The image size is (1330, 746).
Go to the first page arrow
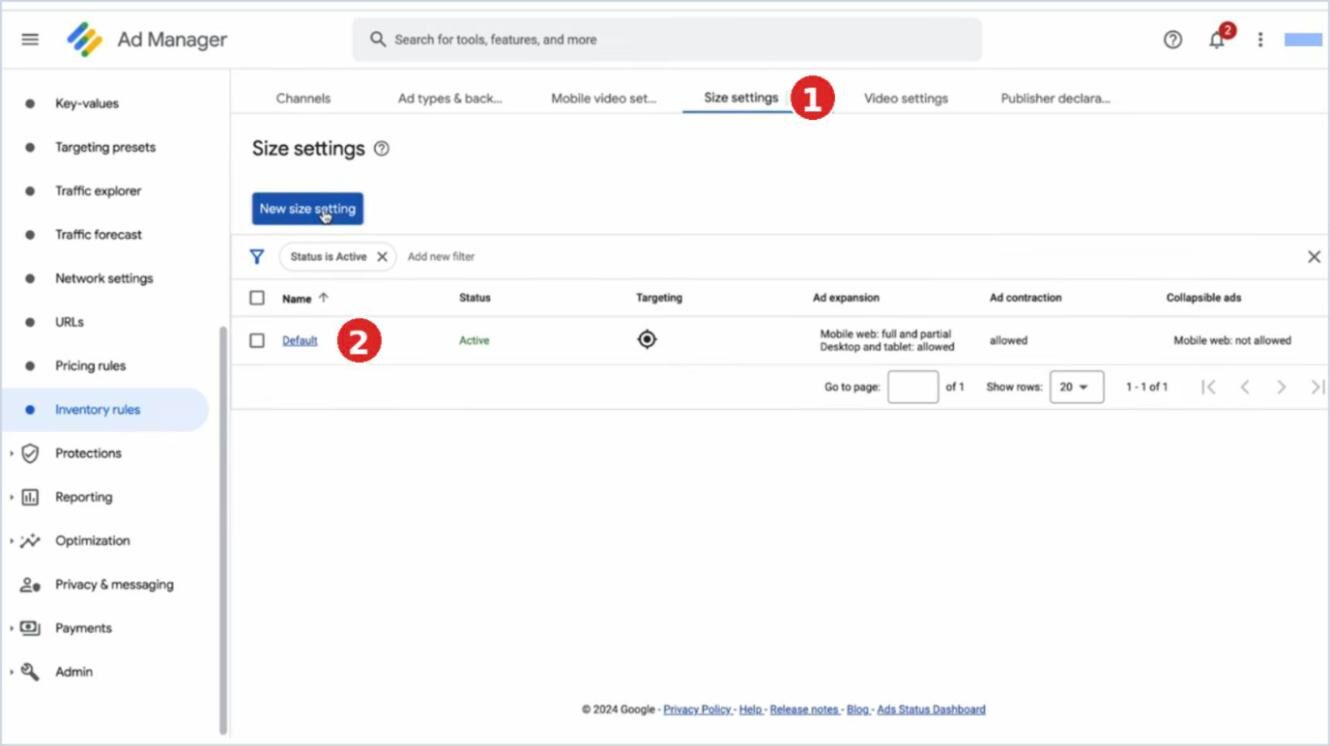[1208, 387]
